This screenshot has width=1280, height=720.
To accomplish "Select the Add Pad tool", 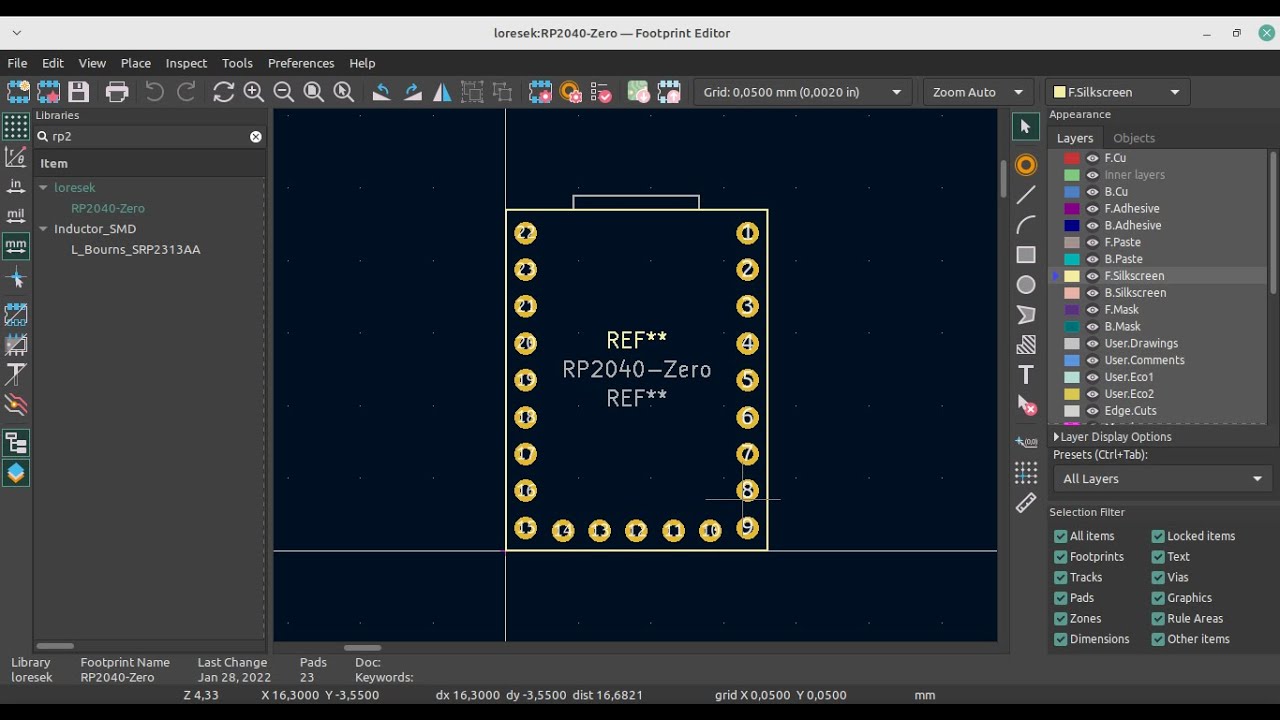I will (x=1026, y=165).
